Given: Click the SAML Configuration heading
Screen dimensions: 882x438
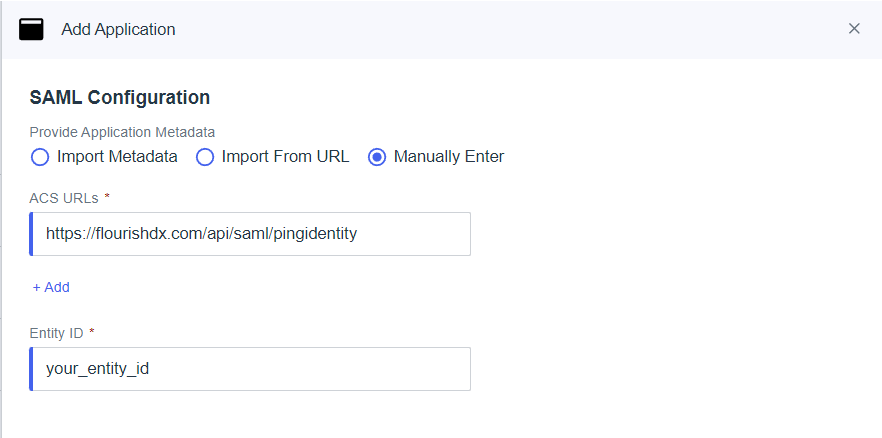Looking at the screenshot, I should 120,97.
